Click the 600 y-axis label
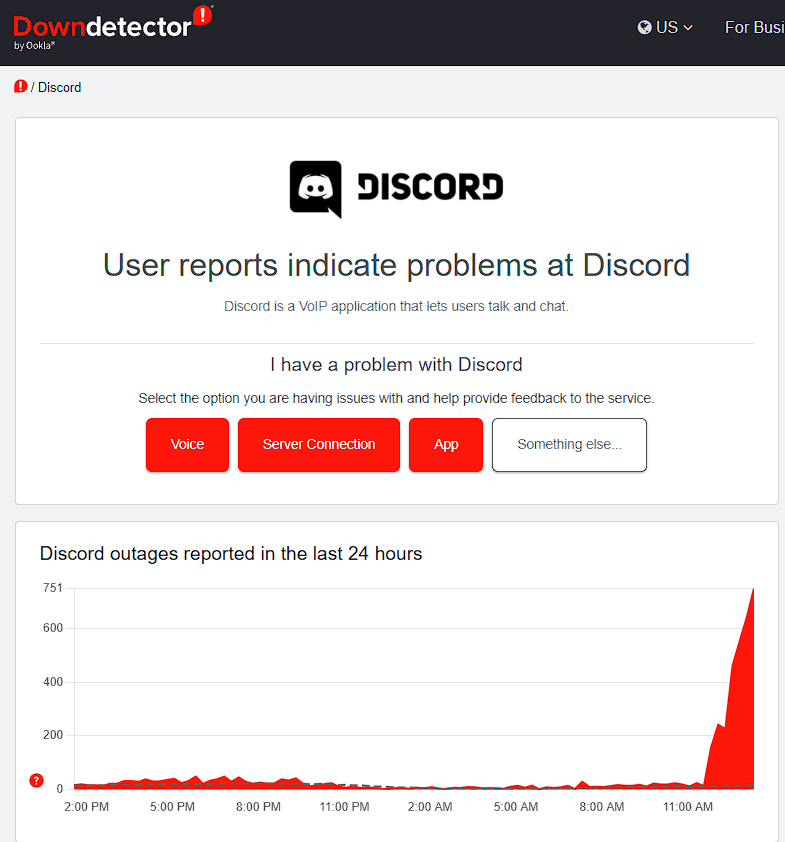Image resolution: width=785 pixels, height=842 pixels. 53,628
